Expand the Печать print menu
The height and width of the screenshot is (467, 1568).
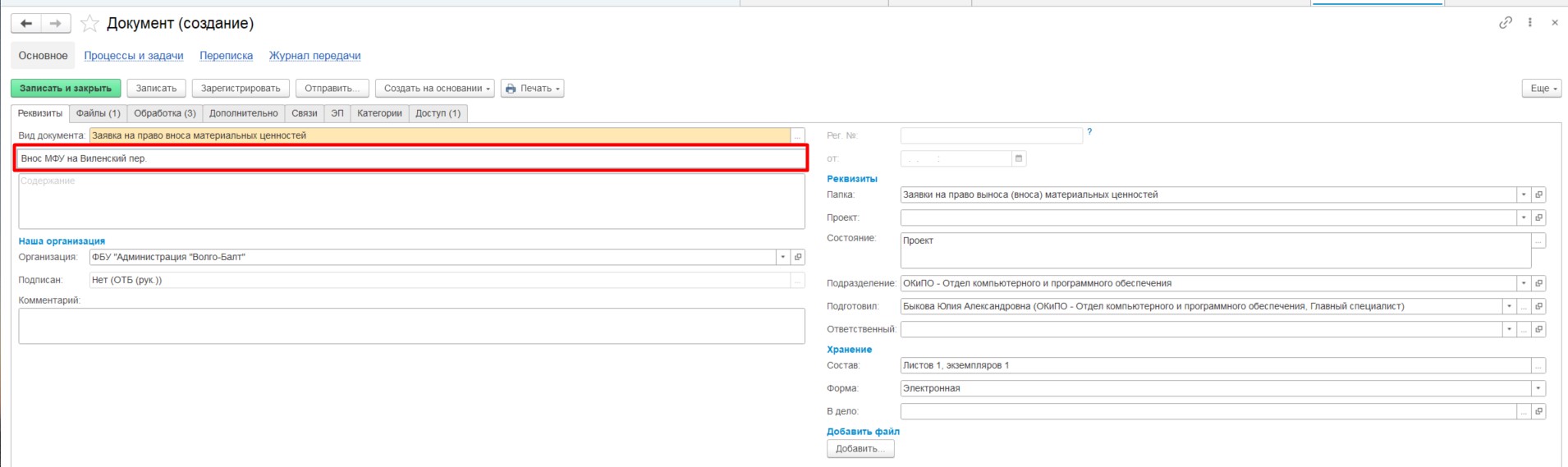(x=532, y=89)
